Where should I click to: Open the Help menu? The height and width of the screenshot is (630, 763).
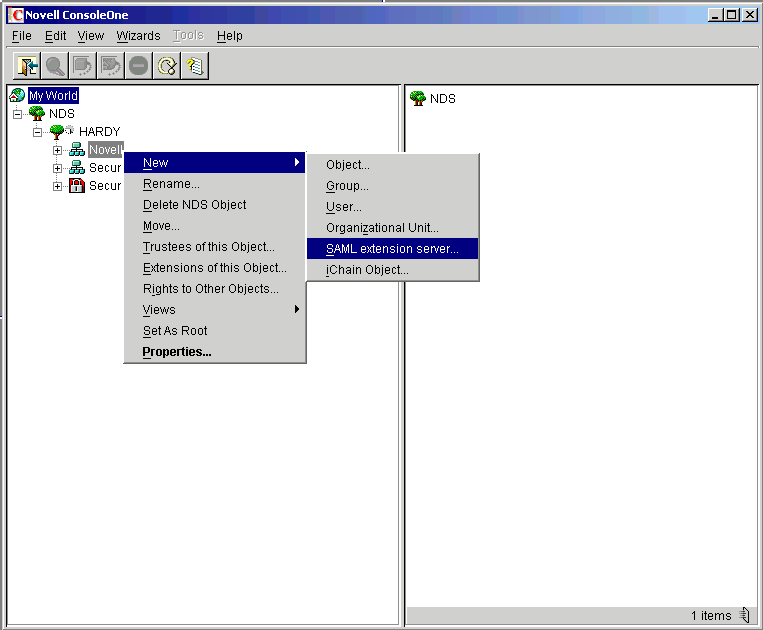click(x=230, y=36)
